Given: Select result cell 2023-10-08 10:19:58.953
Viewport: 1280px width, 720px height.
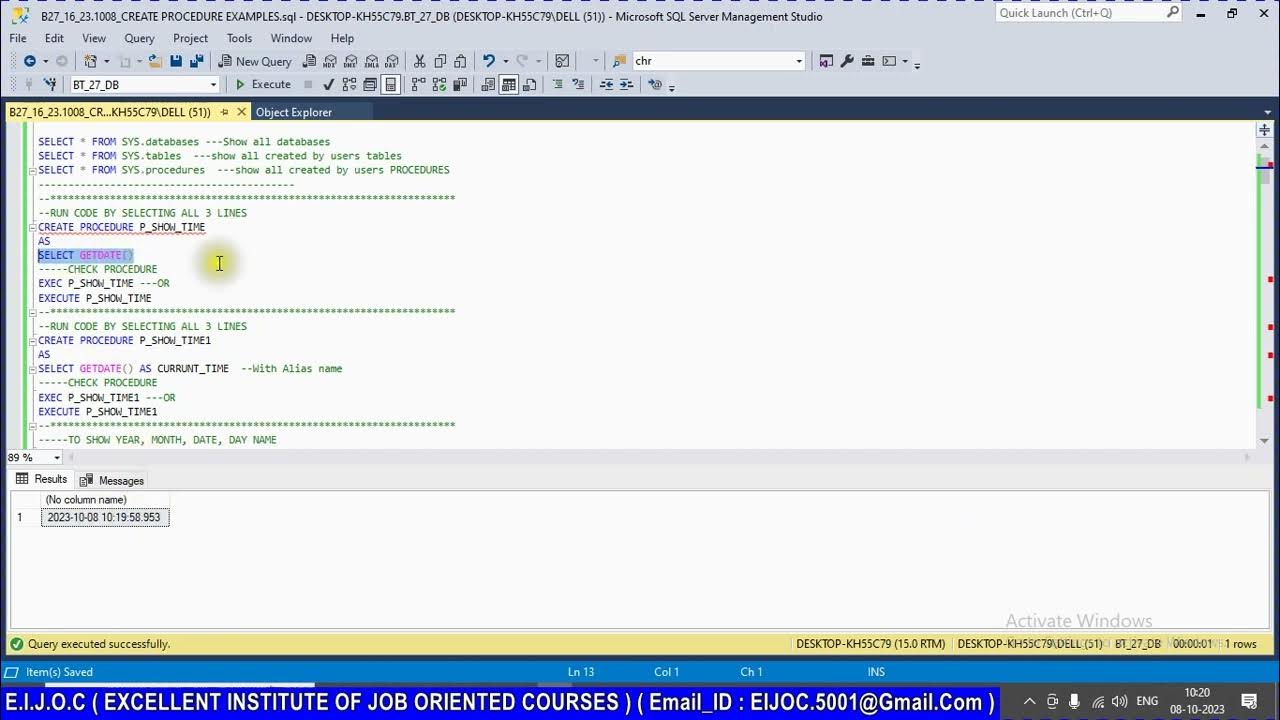Looking at the screenshot, I should click(105, 517).
